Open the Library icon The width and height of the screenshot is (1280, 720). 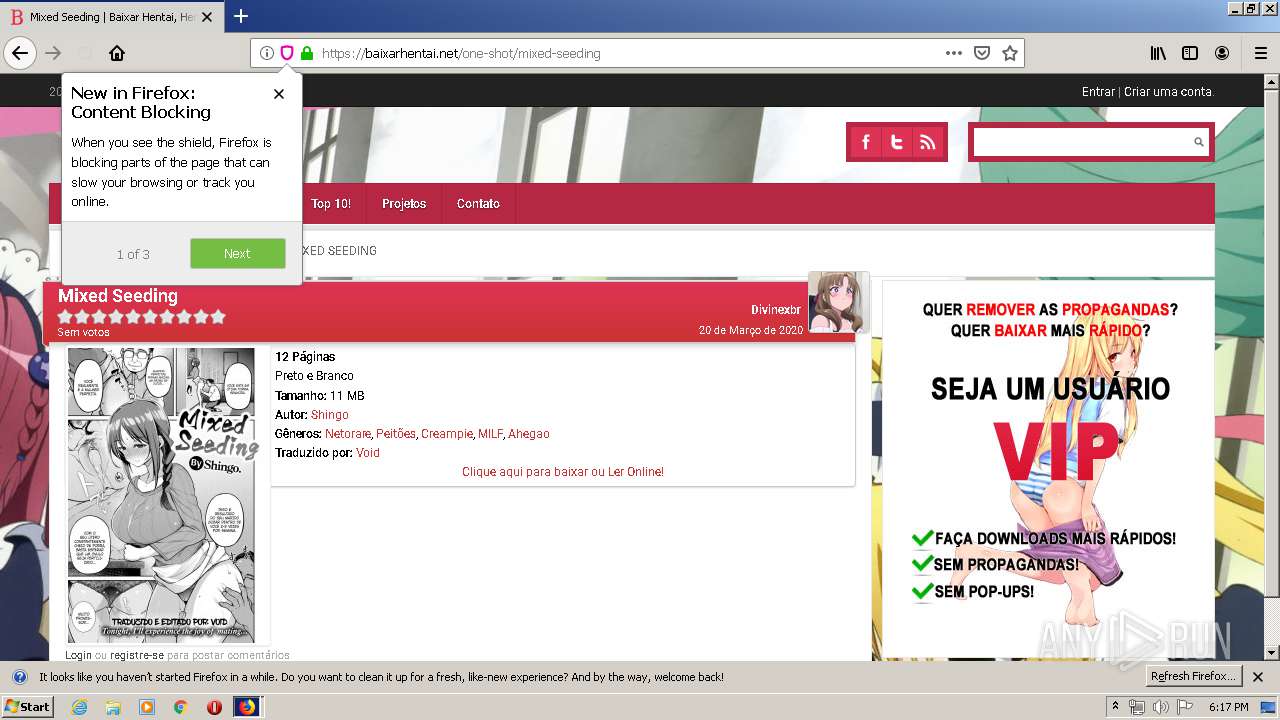pos(1158,53)
